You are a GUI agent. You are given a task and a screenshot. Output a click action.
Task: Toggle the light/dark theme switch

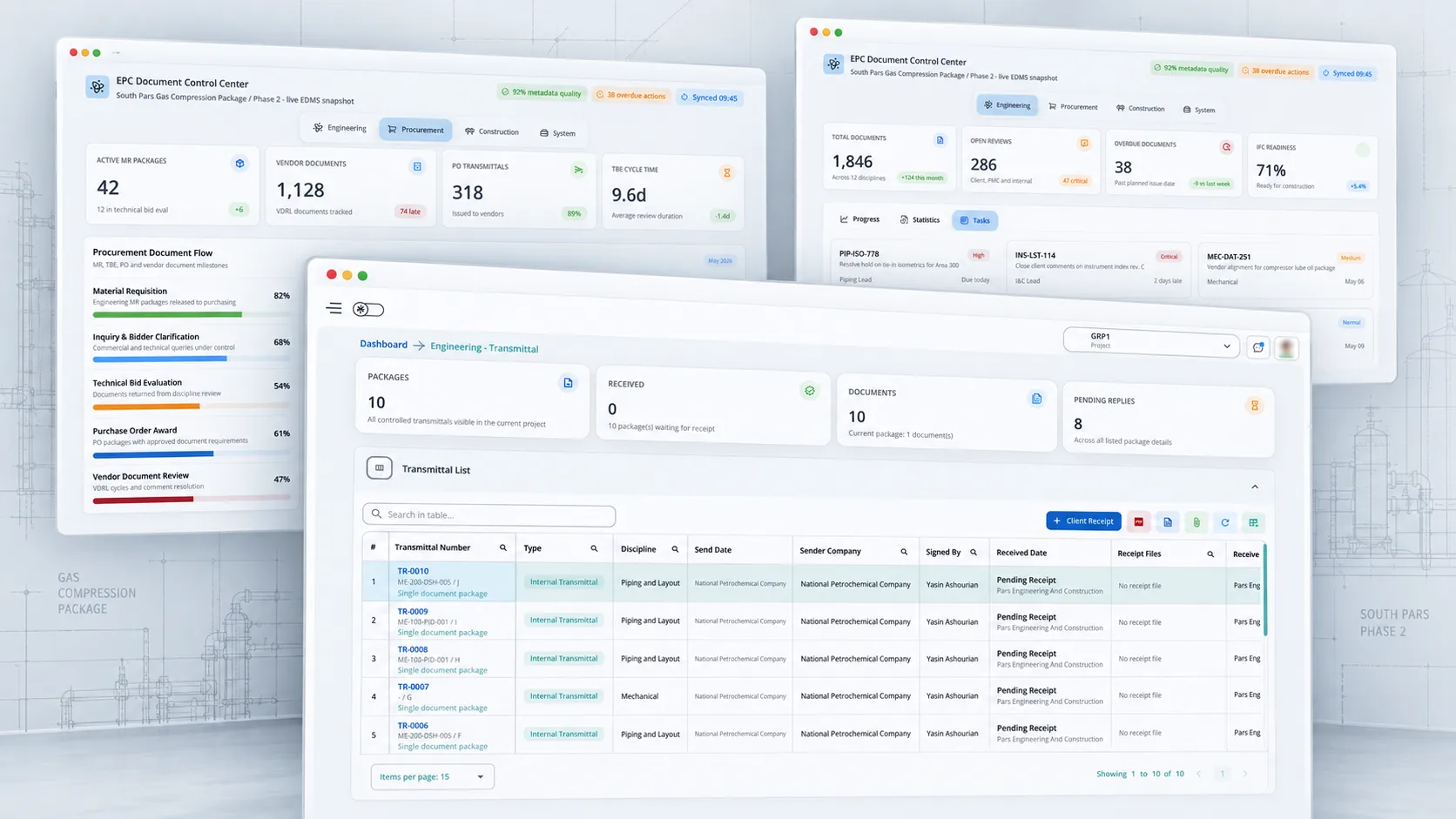367,309
